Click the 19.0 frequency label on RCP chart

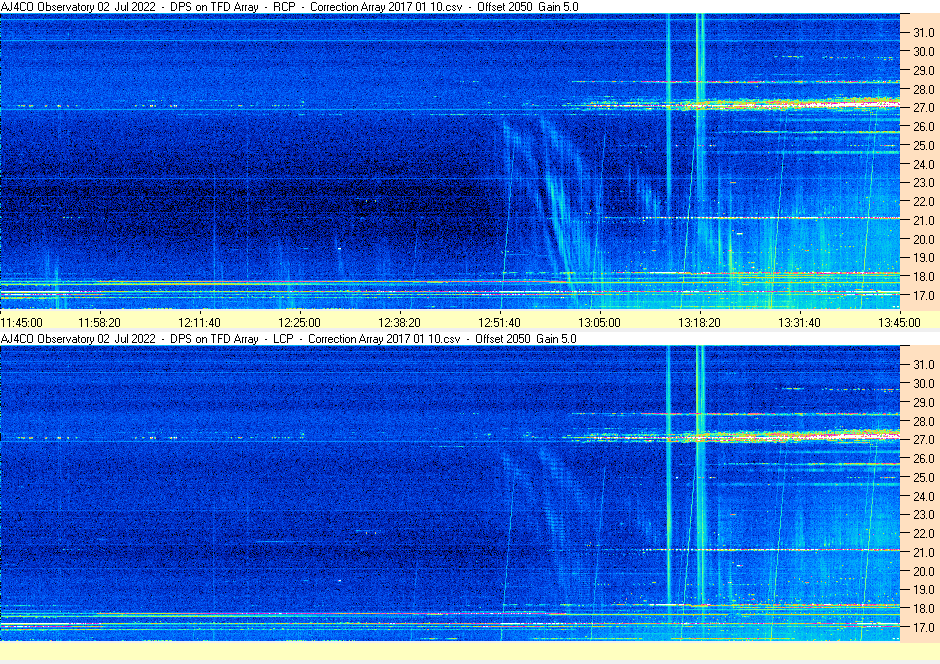pyautogui.click(x=924, y=258)
